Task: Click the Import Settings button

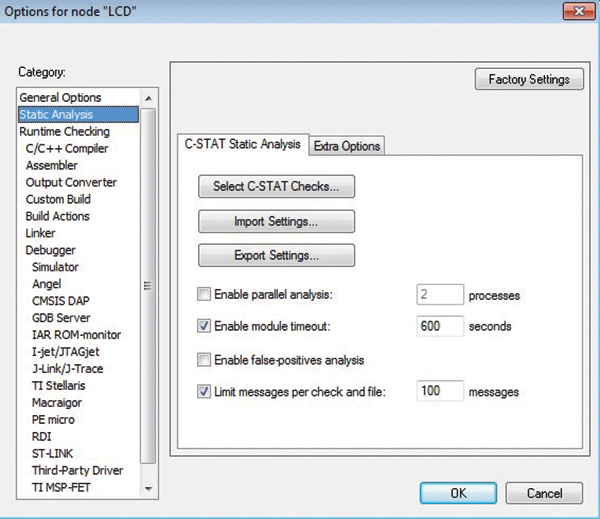Action: [276, 221]
